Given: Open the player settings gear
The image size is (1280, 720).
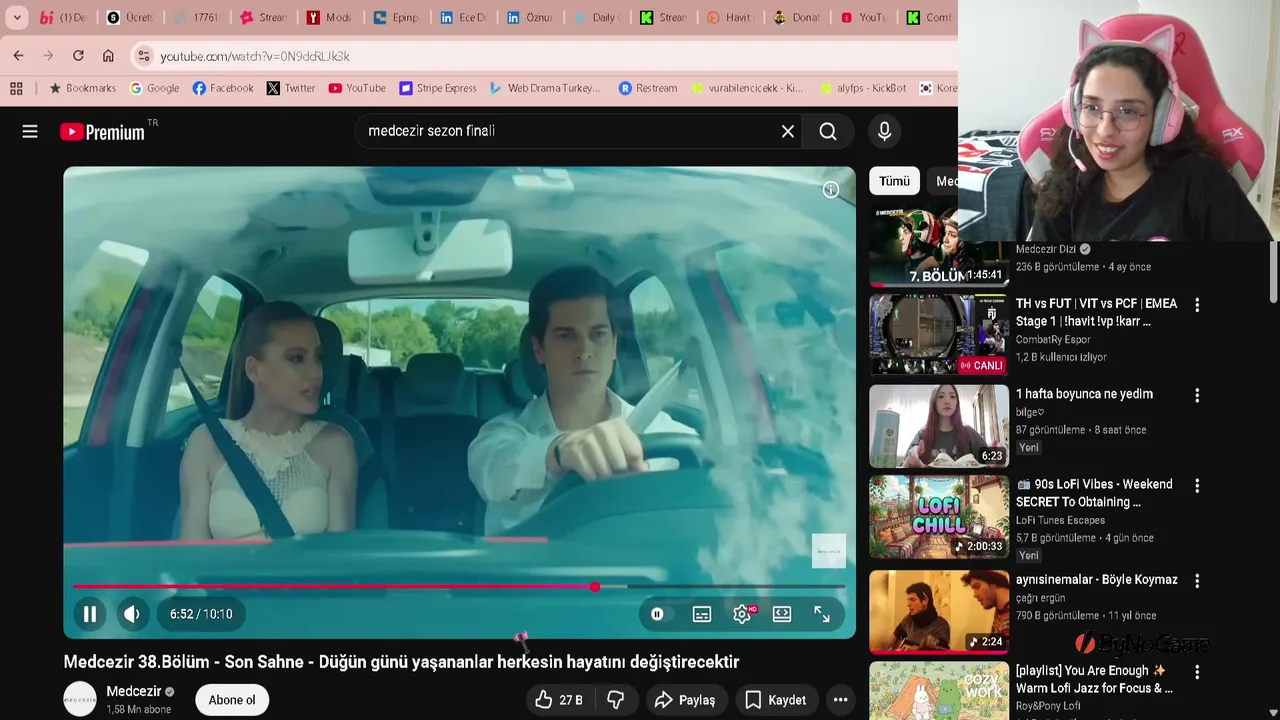Looking at the screenshot, I should pos(742,614).
